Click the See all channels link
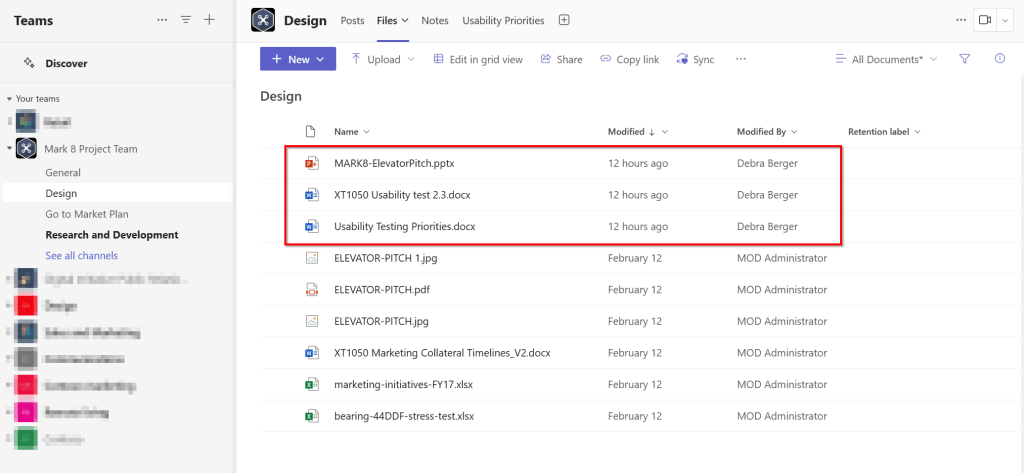This screenshot has height=473, width=1024. tap(81, 256)
